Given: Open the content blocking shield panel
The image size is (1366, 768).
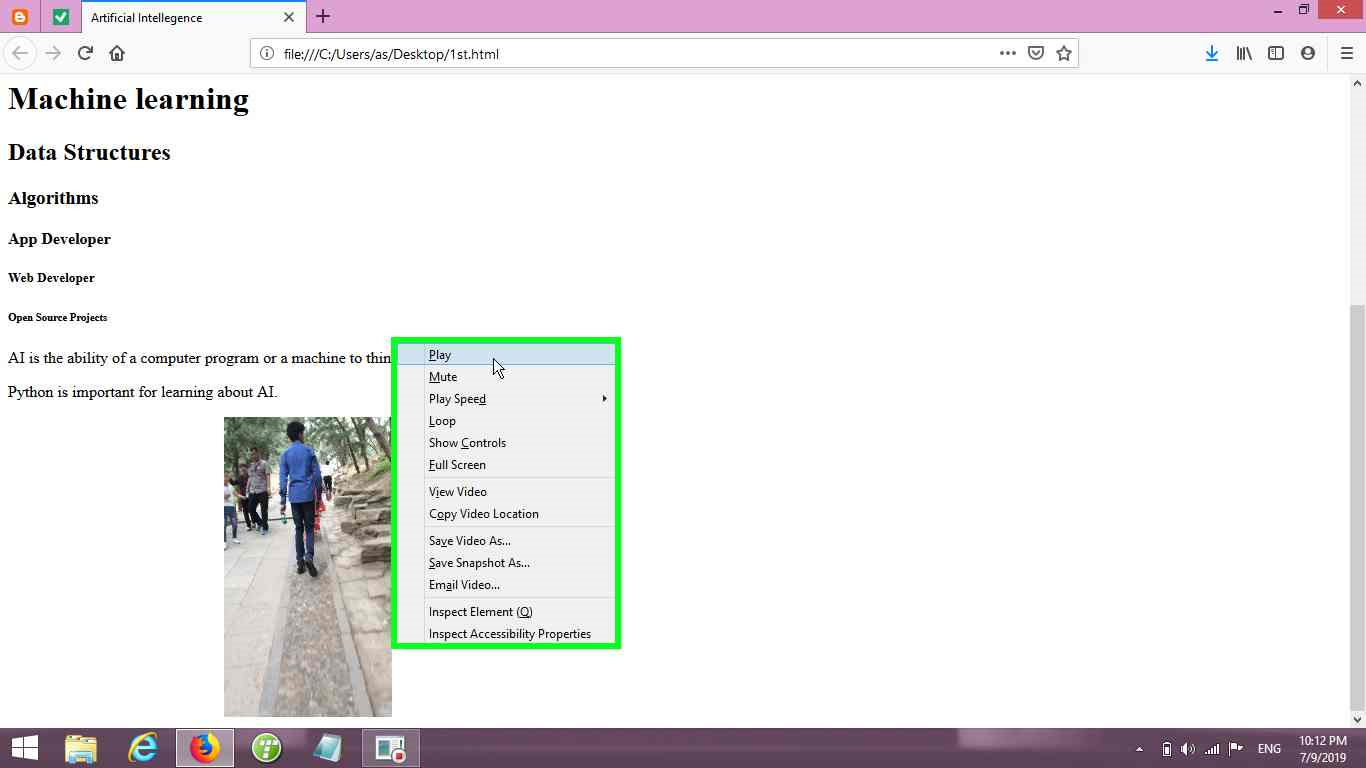Looking at the screenshot, I should pyautogui.click(x=1036, y=53).
